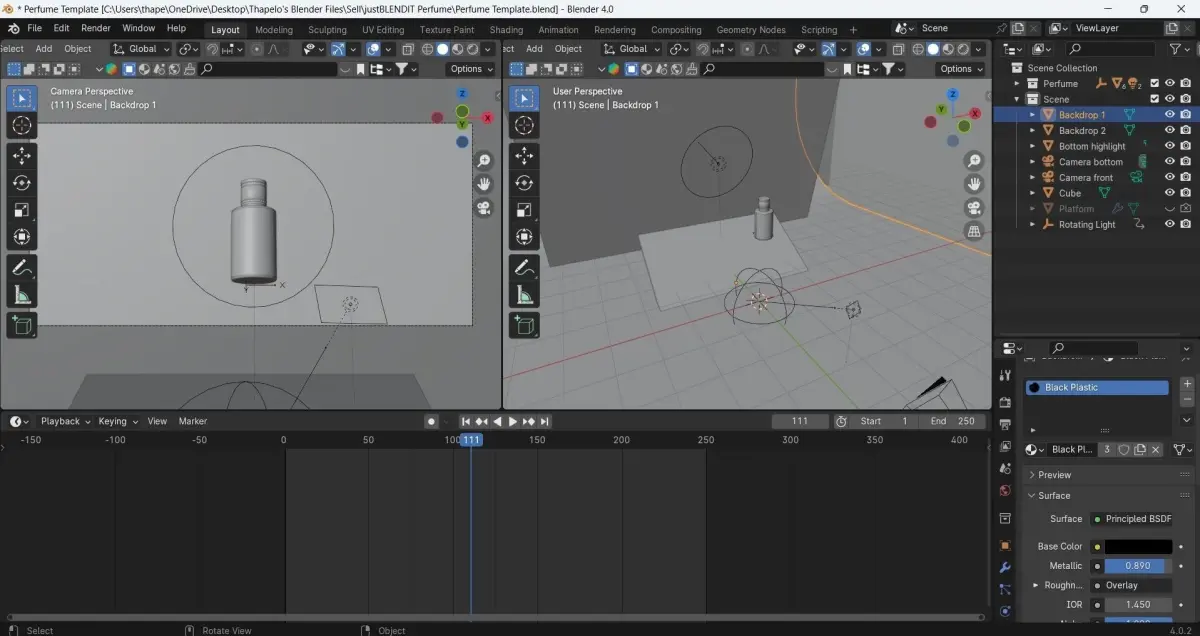Viewport: 1200px width, 636px height.
Task: Open the File menu
Action: (34, 28)
